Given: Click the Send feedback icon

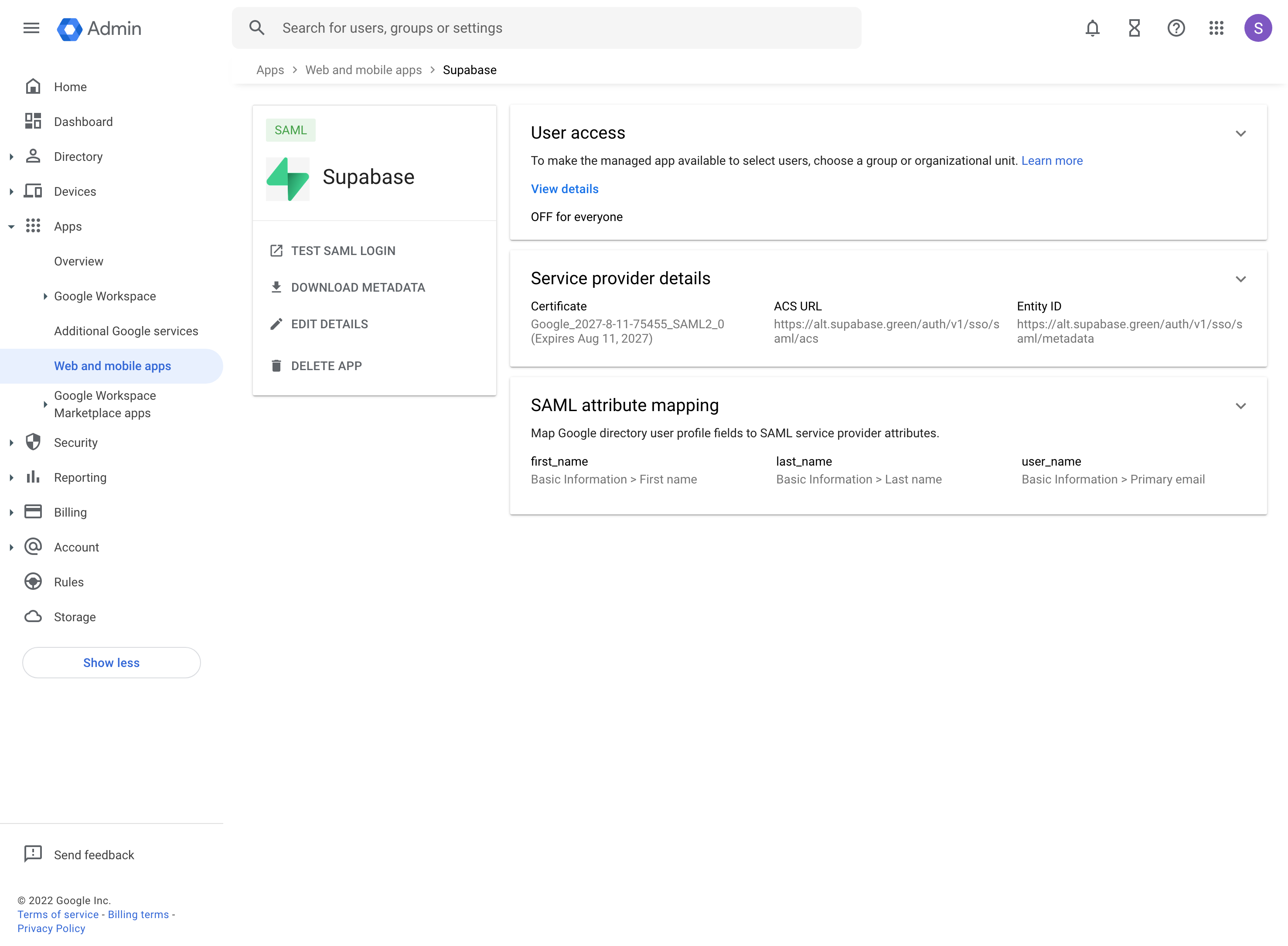Looking at the screenshot, I should (33, 854).
